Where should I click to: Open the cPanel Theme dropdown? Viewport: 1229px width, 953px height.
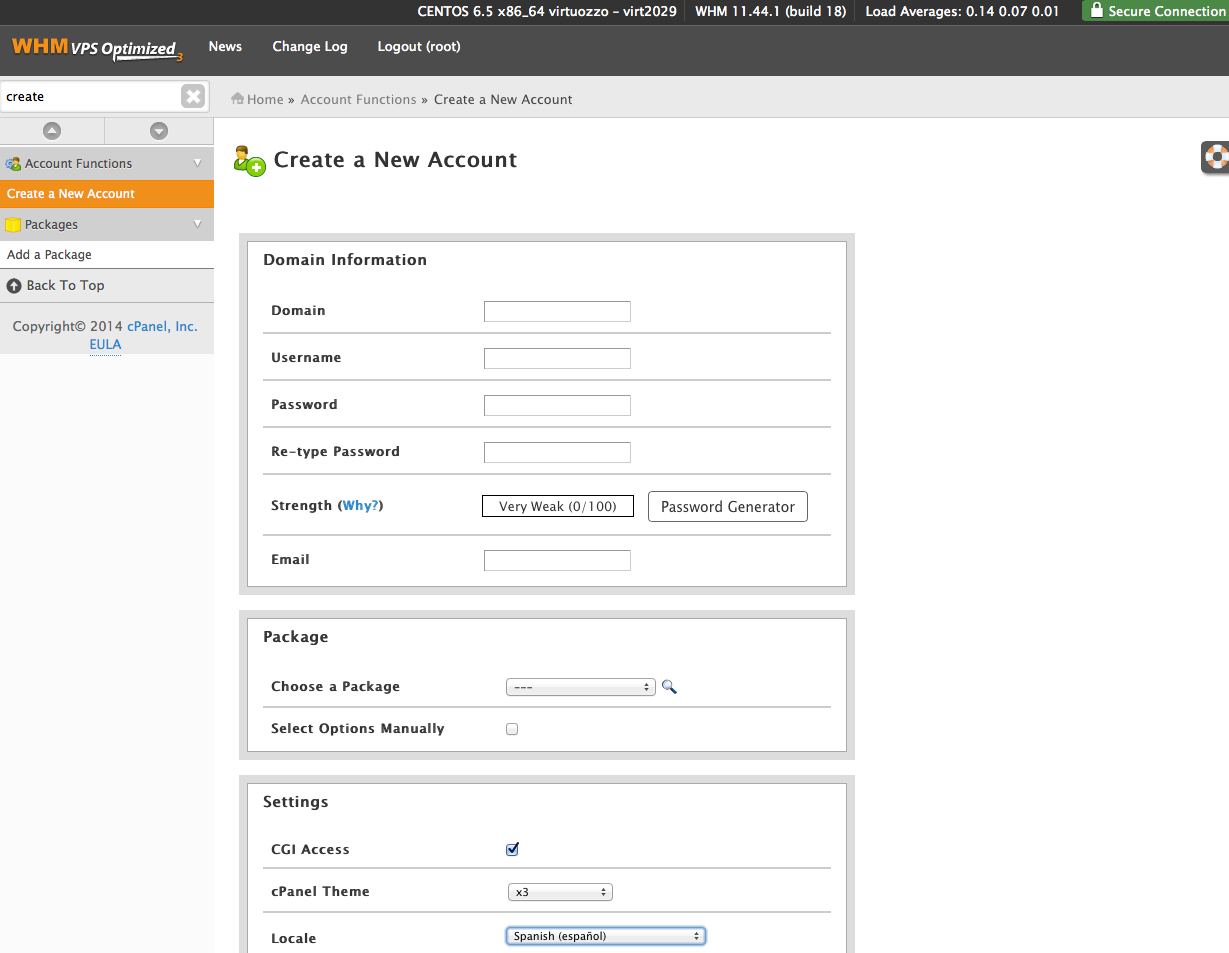click(x=560, y=892)
